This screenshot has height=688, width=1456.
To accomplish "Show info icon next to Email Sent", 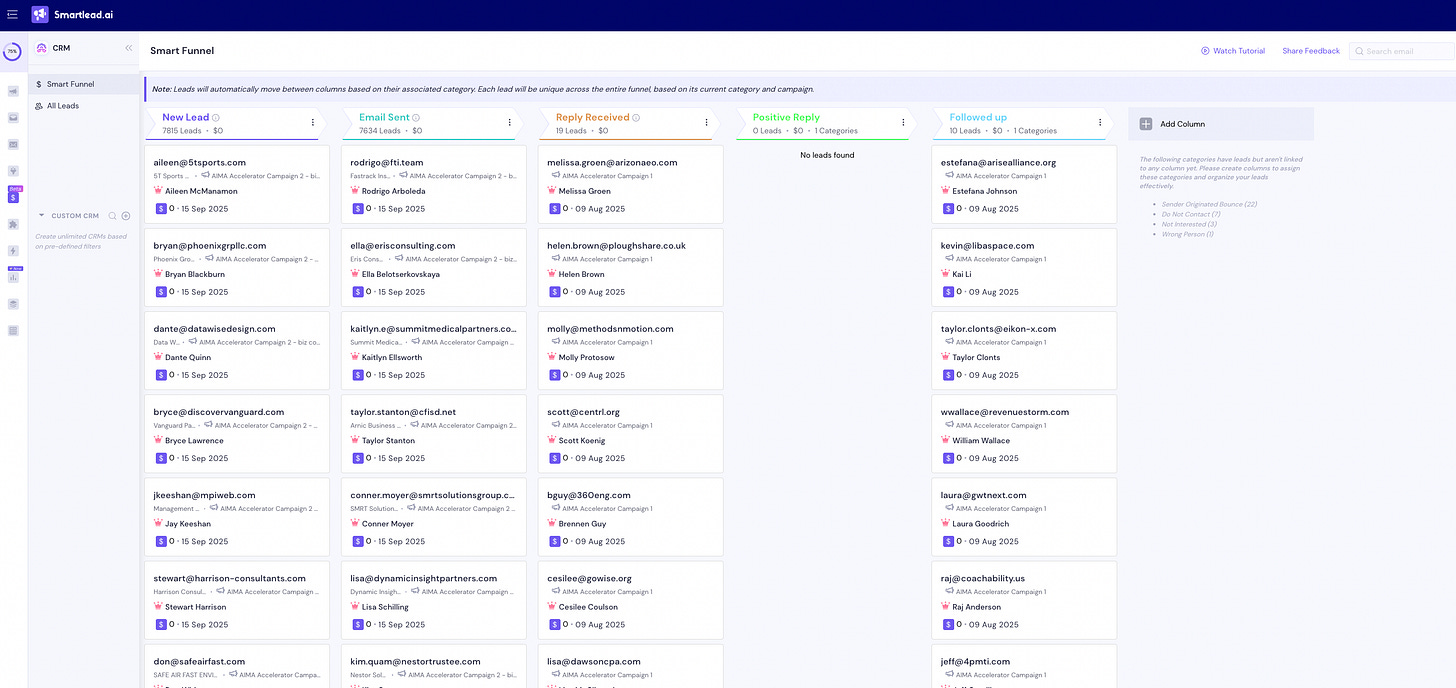I will click(x=416, y=118).
